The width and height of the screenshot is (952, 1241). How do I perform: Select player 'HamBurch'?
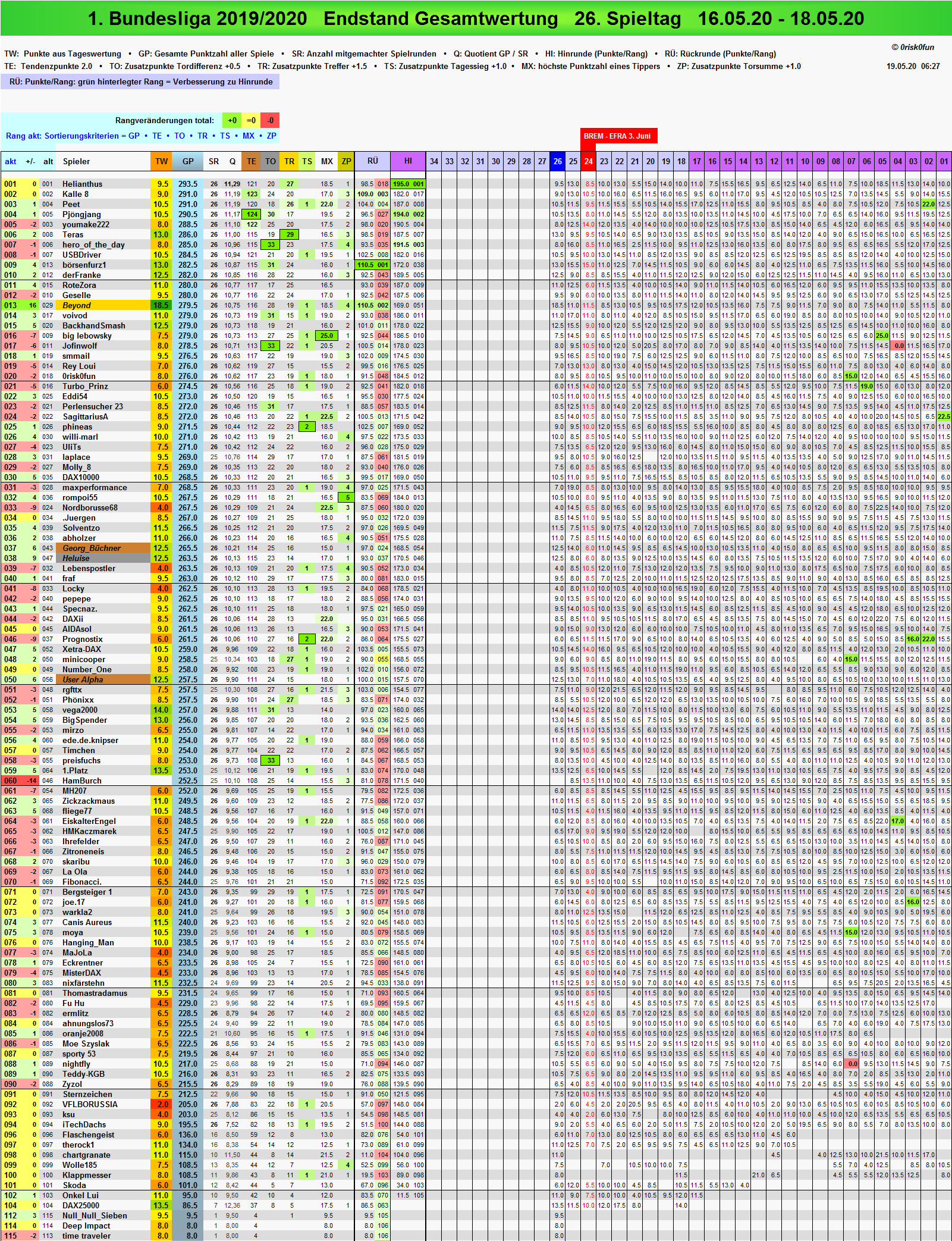click(x=82, y=781)
